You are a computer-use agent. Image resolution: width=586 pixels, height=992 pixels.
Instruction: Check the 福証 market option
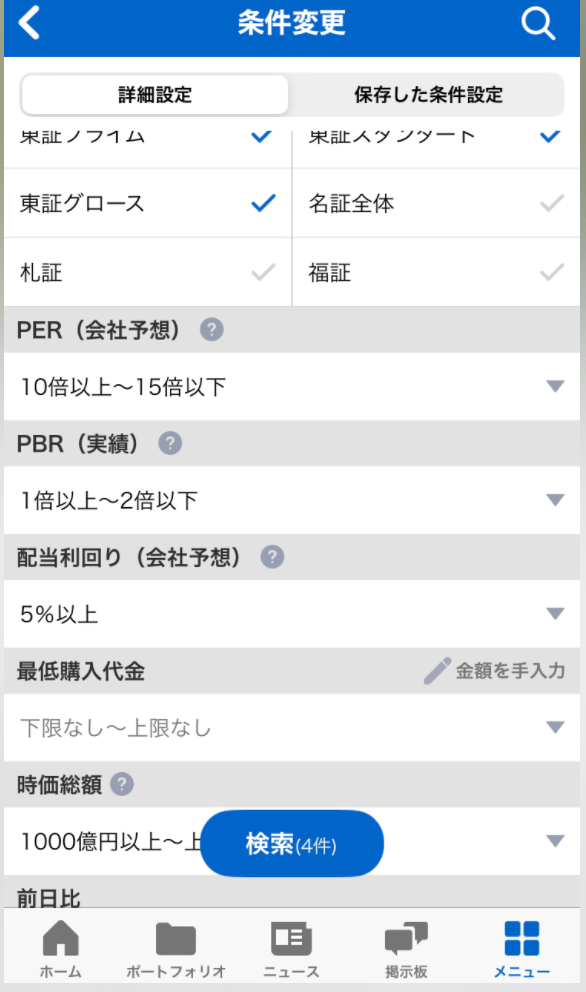point(436,273)
